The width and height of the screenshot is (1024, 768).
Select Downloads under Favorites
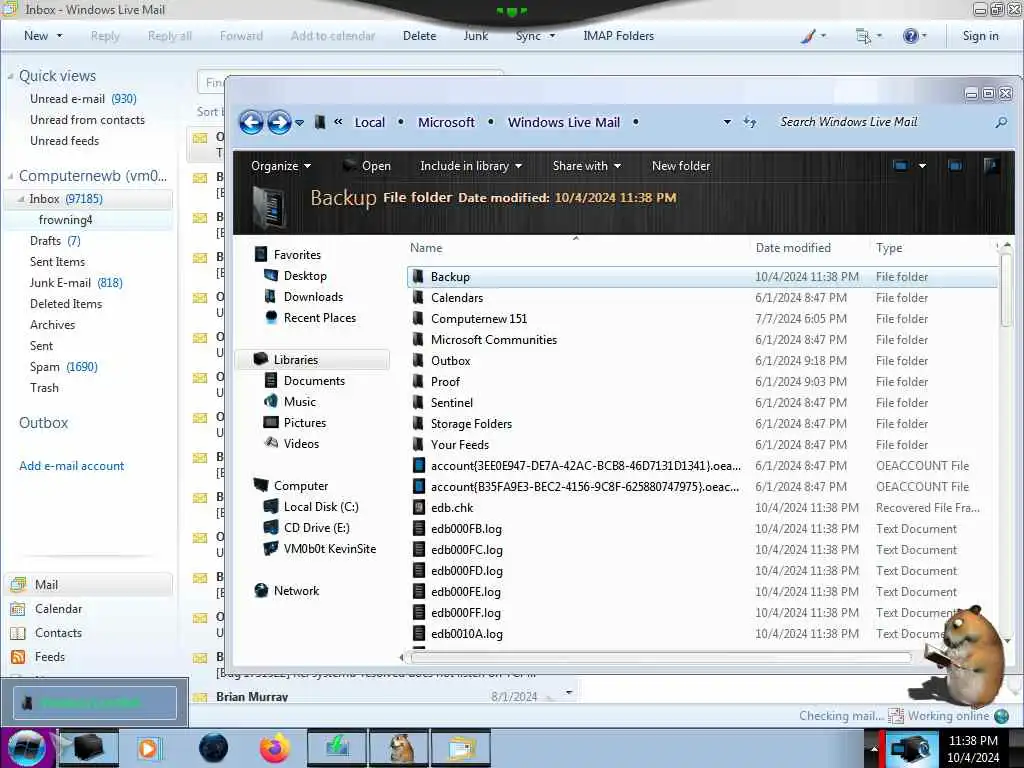313,296
